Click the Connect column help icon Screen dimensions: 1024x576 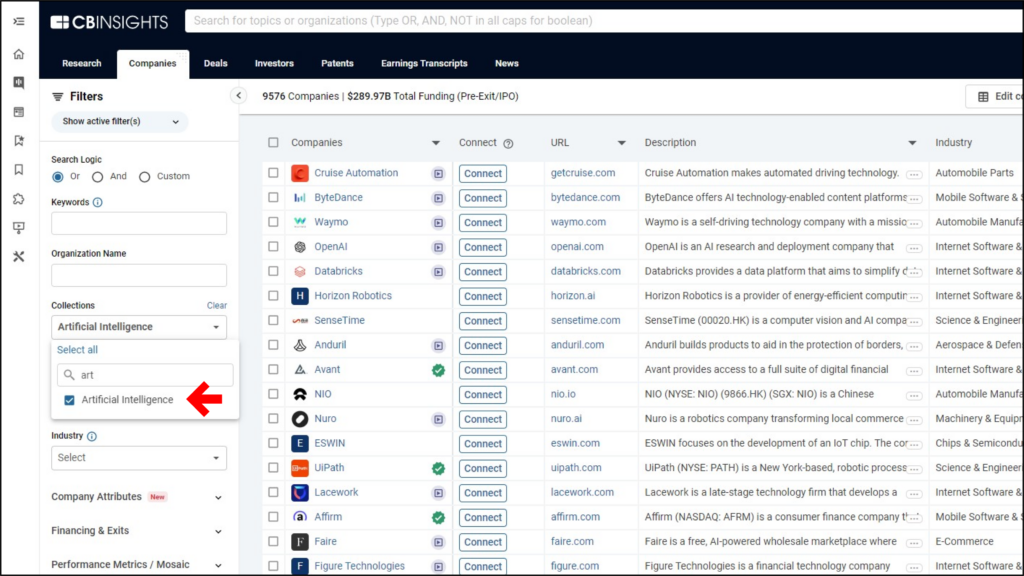[508, 143]
